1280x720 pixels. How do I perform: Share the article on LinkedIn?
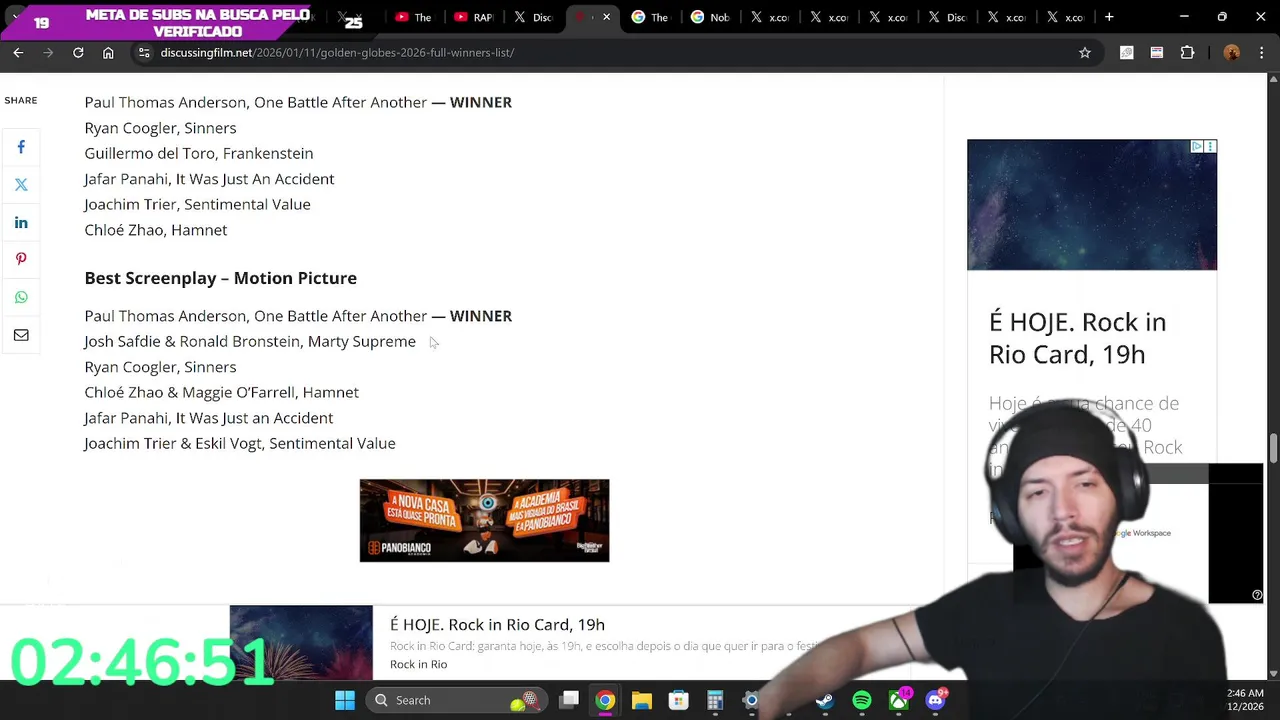[x=21, y=222]
